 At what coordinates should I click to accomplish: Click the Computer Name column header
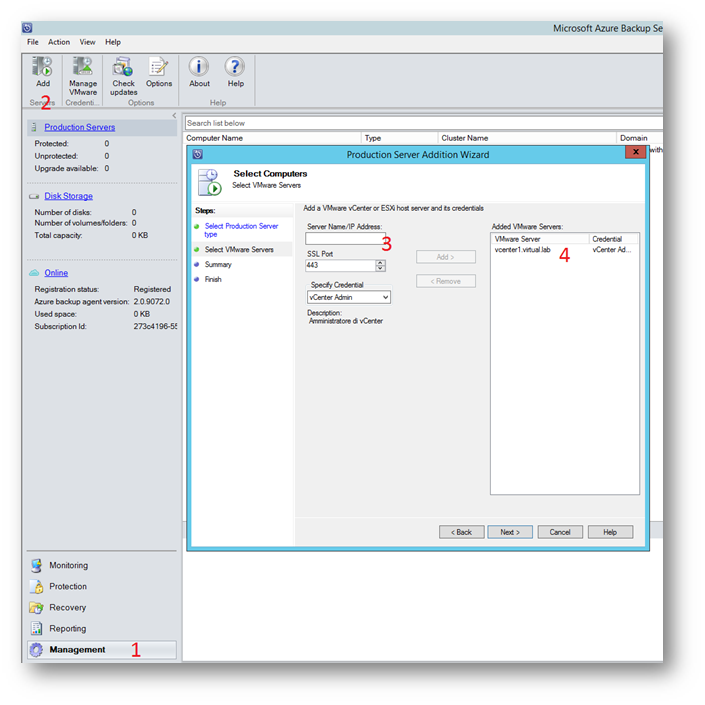[272, 138]
